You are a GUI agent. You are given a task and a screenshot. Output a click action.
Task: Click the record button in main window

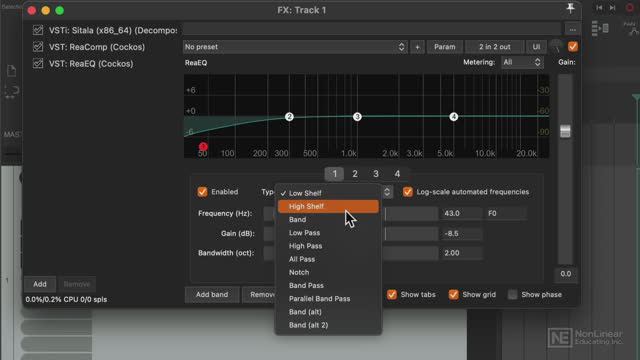(x=630, y=8)
